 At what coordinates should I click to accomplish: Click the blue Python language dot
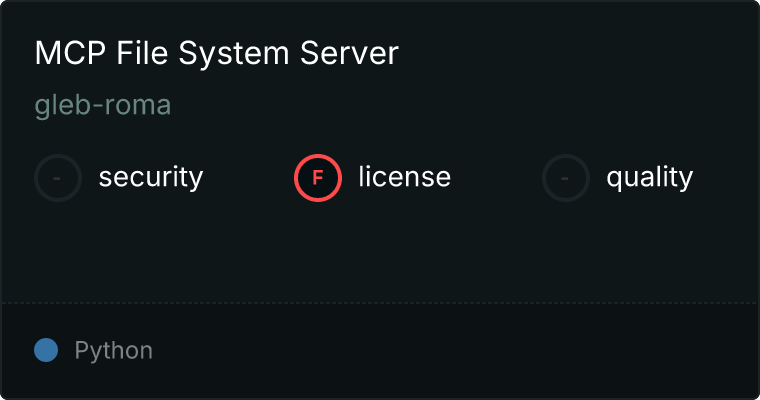(x=46, y=350)
